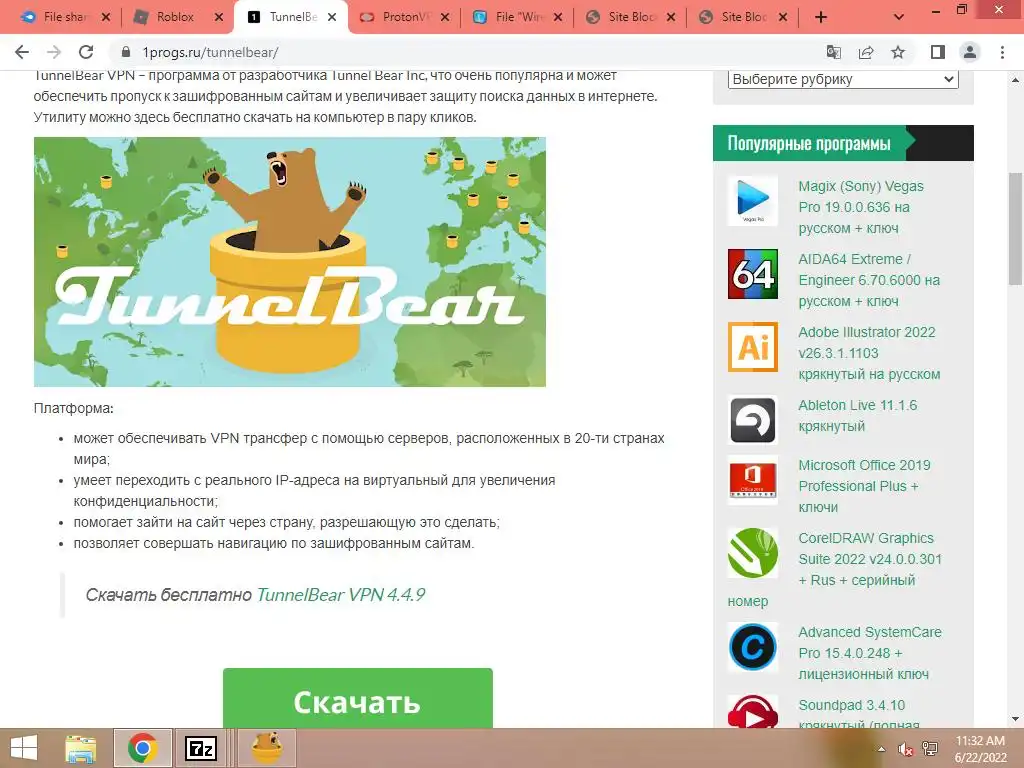Open the Chrome profile avatar

[x=970, y=52]
